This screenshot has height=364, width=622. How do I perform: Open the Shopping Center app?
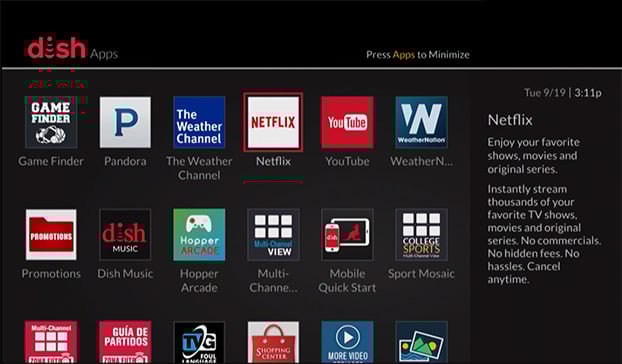click(273, 342)
